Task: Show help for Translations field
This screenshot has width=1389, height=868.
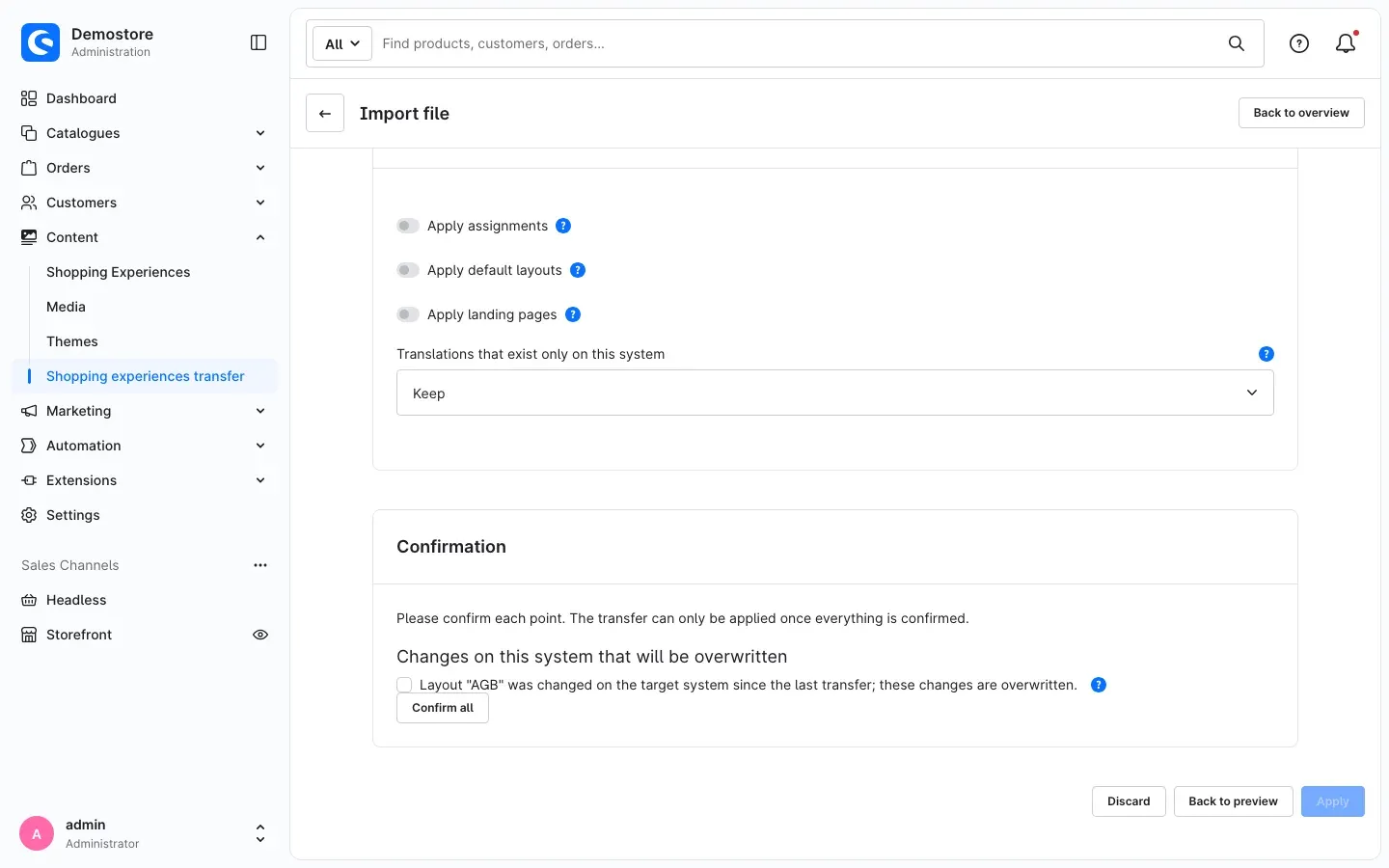Action: (1266, 354)
